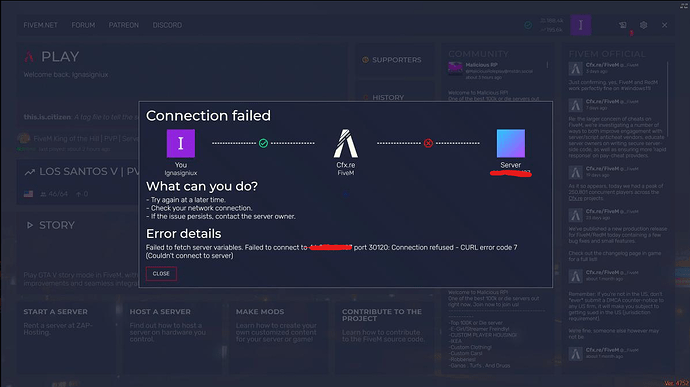Open FiveM King of the Hill server entry
Viewport: 690px width, 387px height.
78,142
